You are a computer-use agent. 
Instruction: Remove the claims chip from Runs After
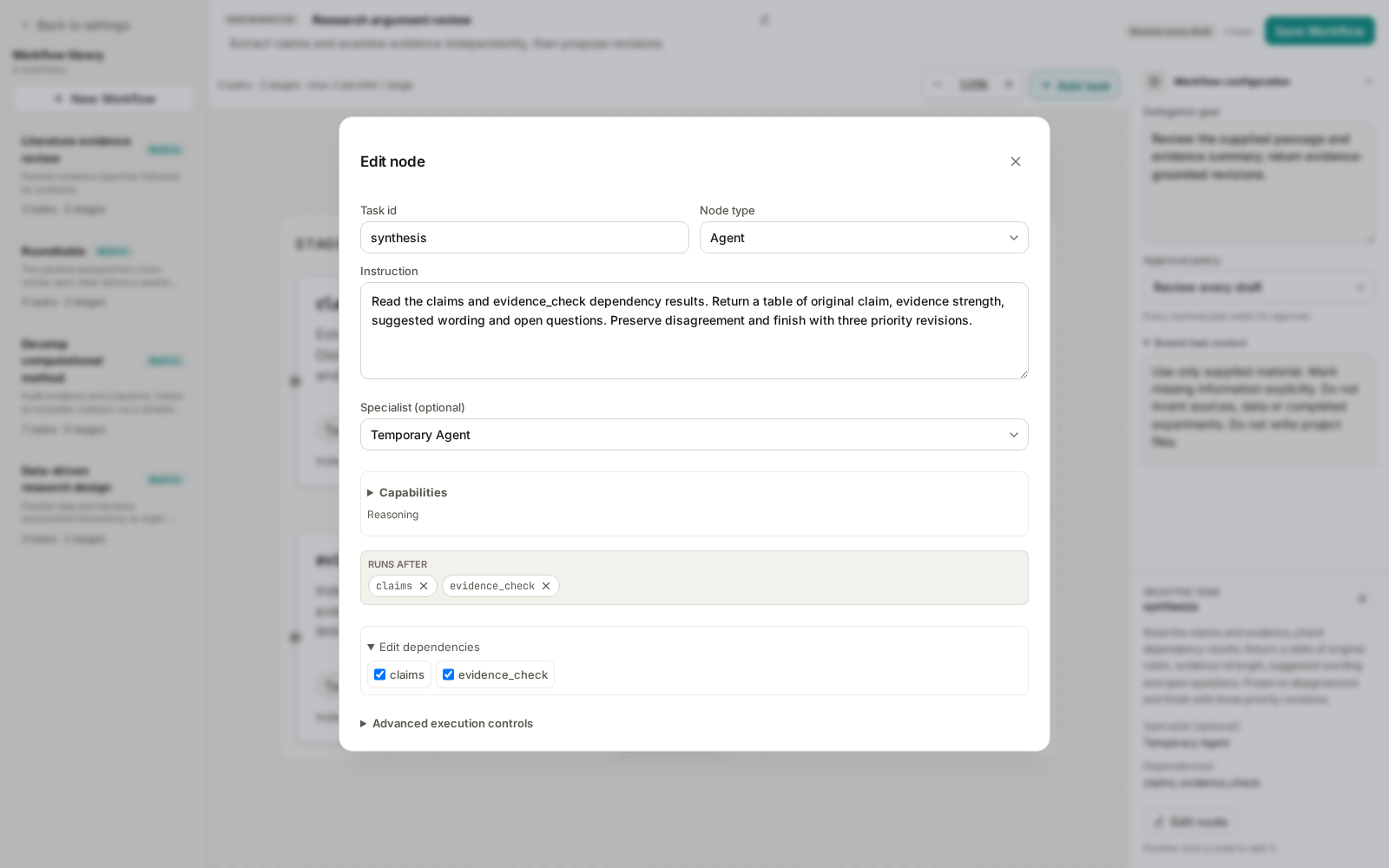coord(424,586)
